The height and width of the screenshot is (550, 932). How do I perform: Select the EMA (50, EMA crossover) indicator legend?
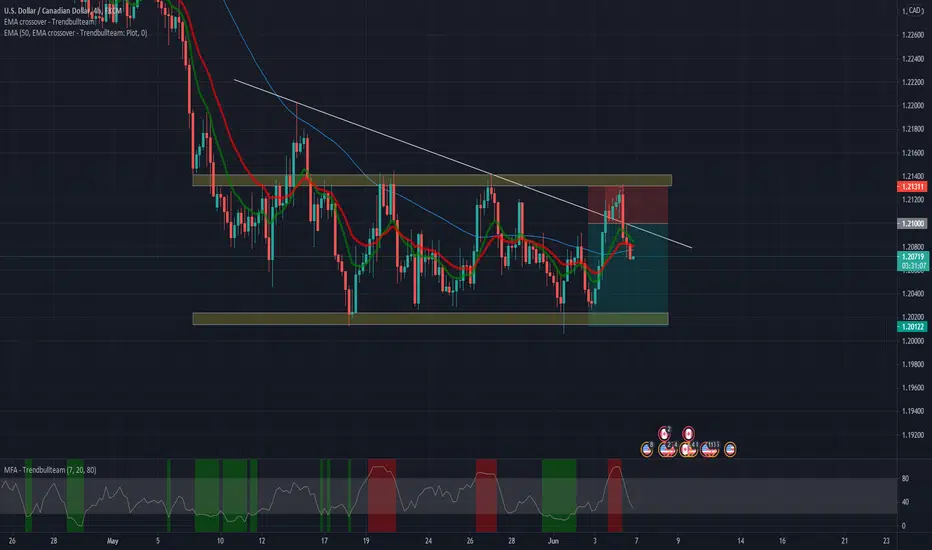coord(75,33)
